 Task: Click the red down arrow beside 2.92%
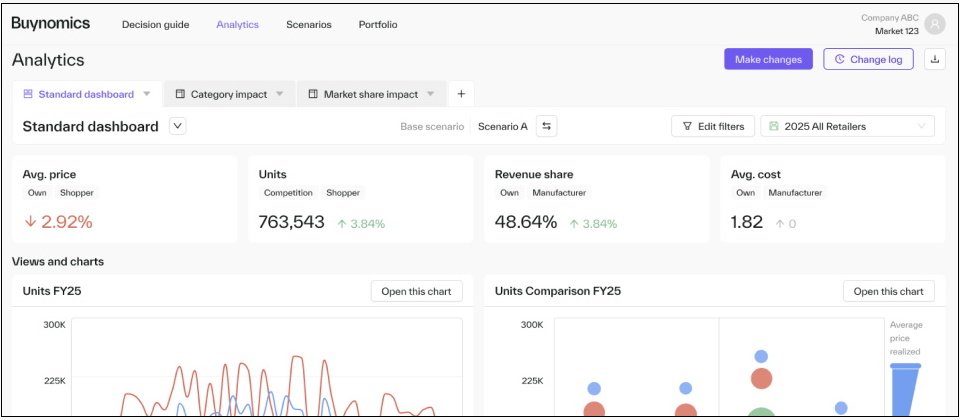[30, 222]
